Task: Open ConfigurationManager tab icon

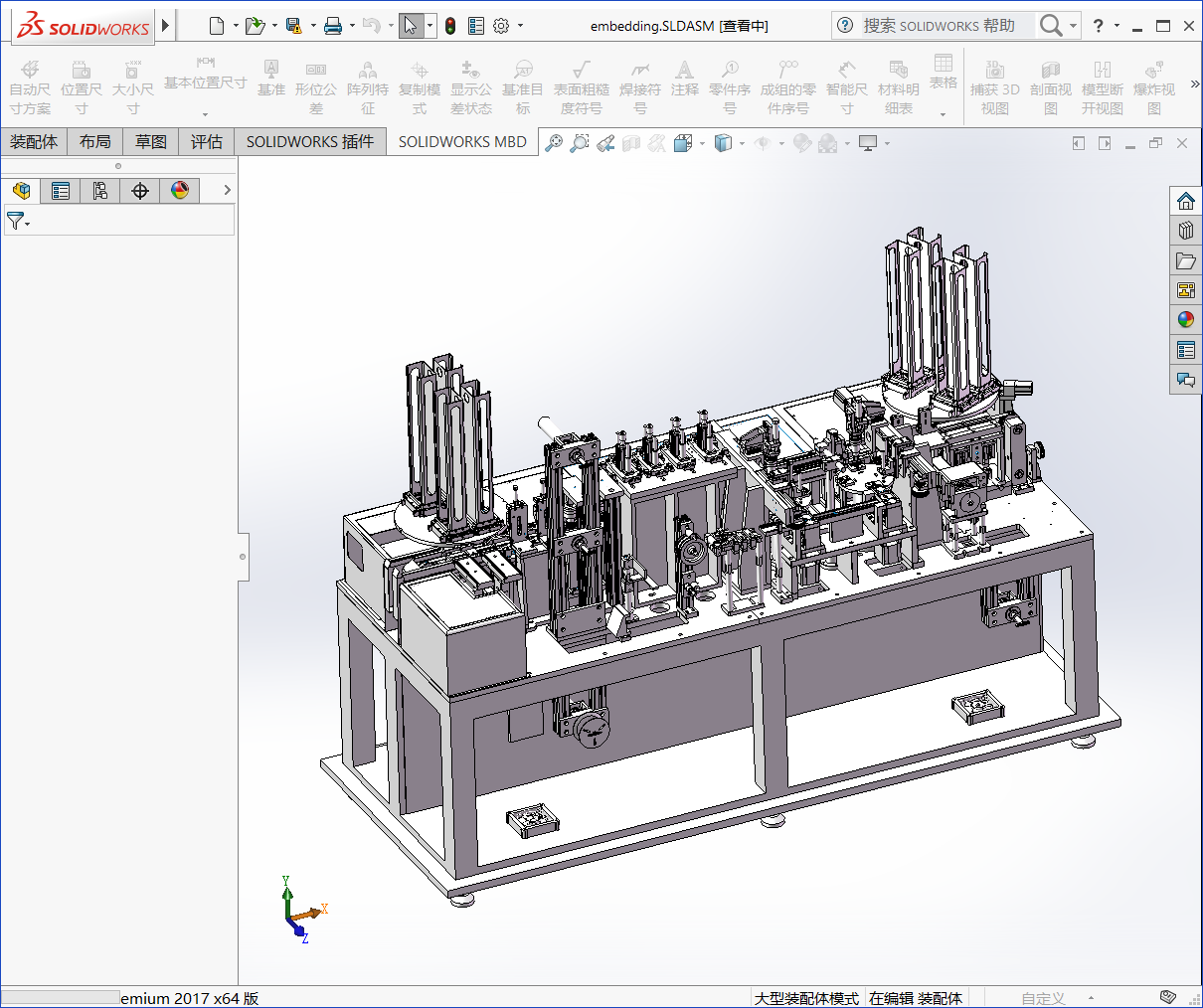Action: tap(100, 191)
